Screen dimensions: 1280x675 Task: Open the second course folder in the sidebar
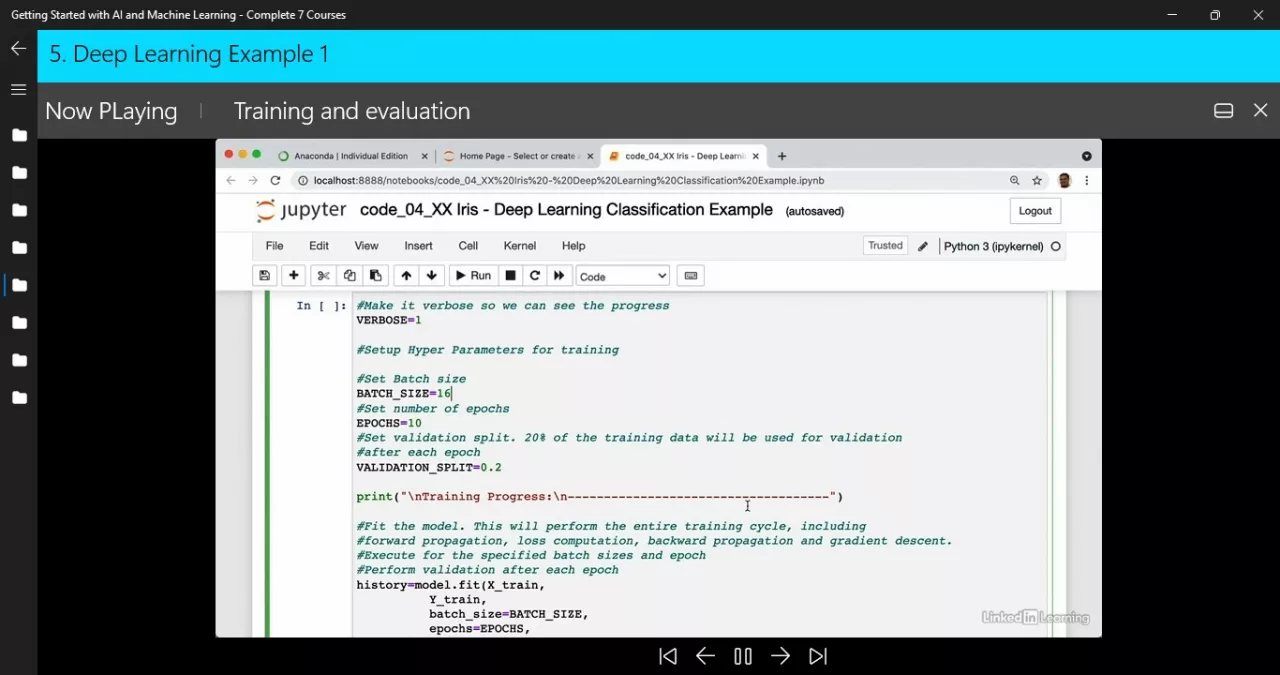coord(19,173)
